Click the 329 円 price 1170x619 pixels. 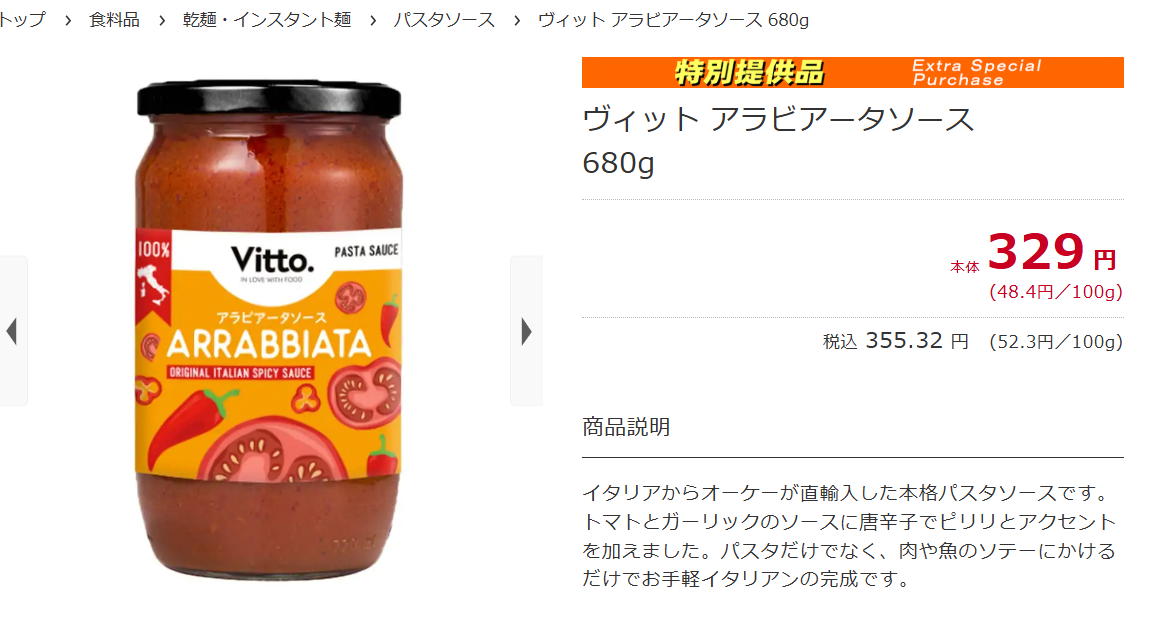tap(1052, 252)
